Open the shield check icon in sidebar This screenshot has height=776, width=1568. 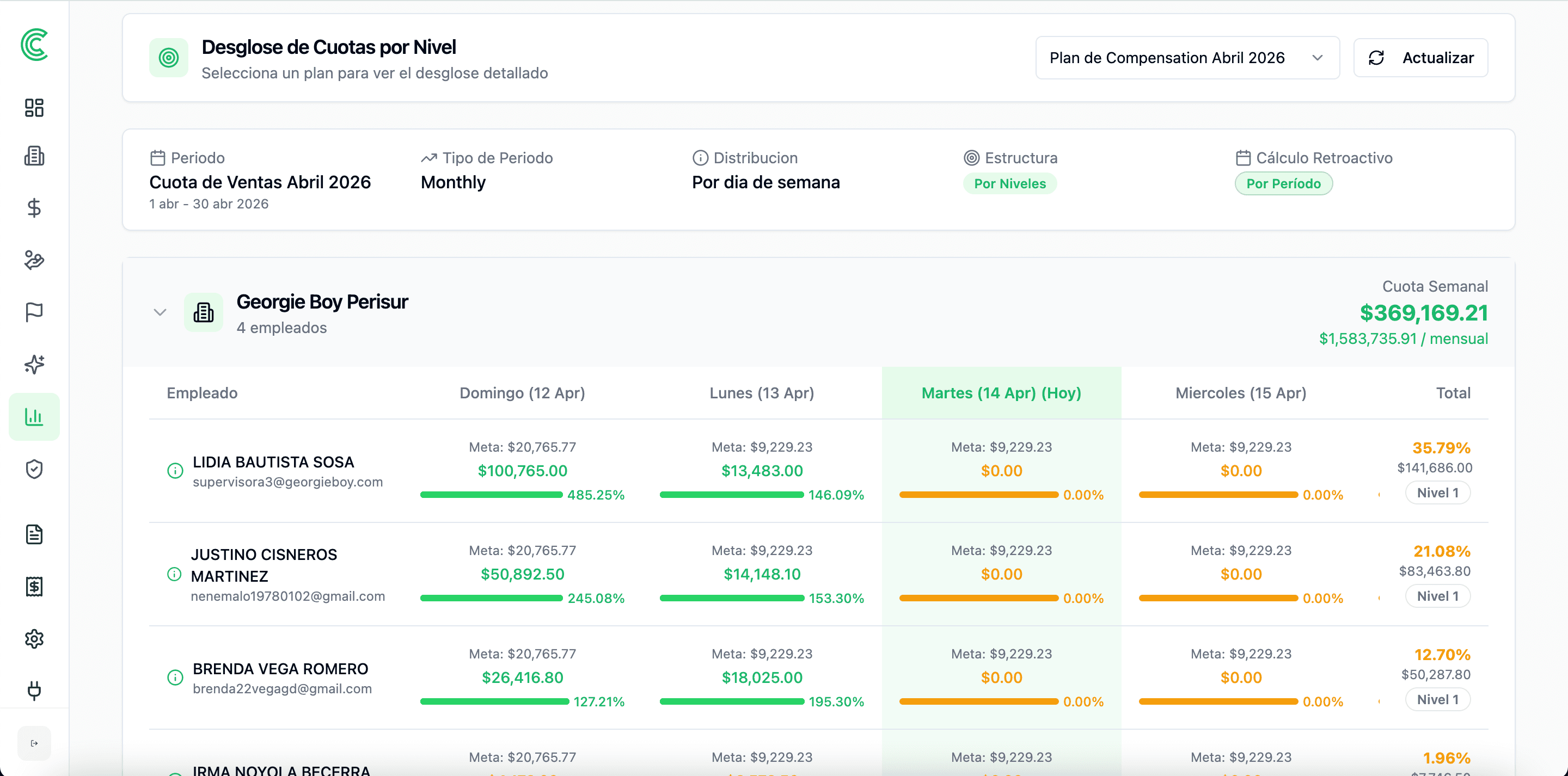34,469
